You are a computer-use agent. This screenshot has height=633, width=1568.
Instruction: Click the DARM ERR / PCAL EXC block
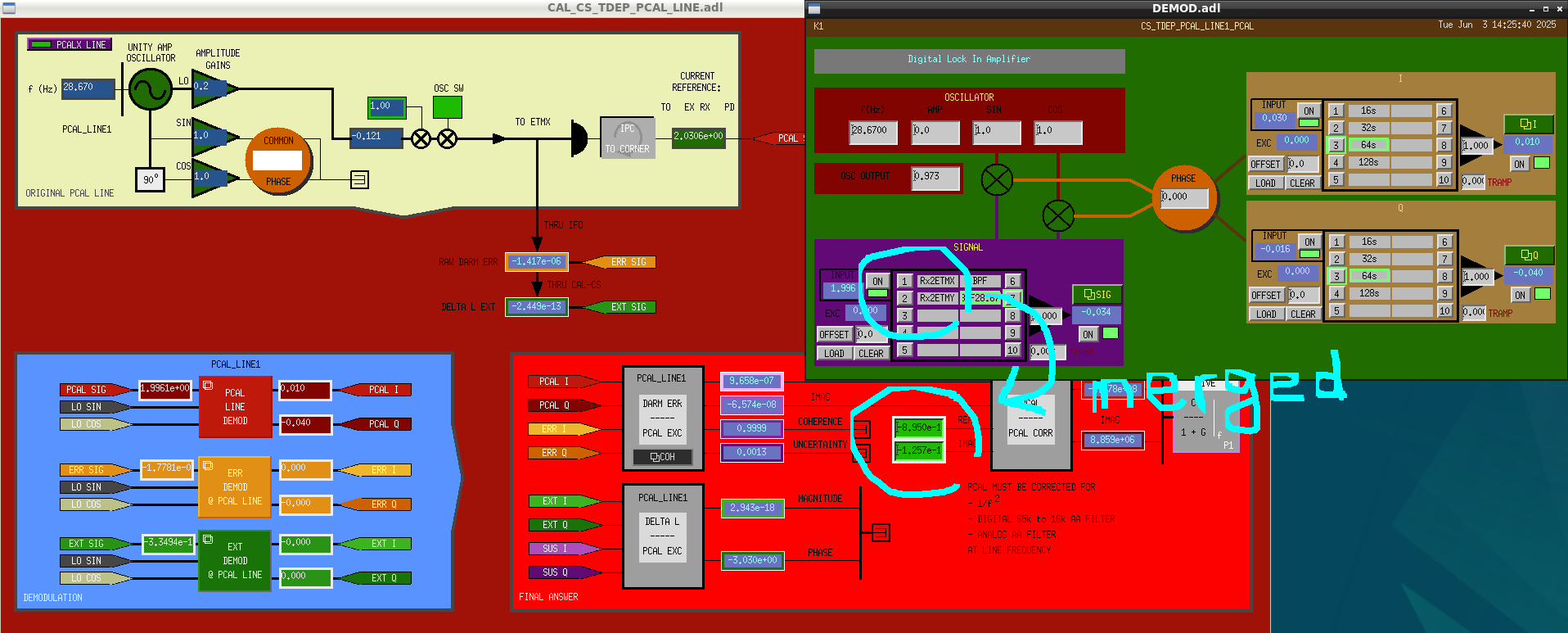tap(663, 418)
